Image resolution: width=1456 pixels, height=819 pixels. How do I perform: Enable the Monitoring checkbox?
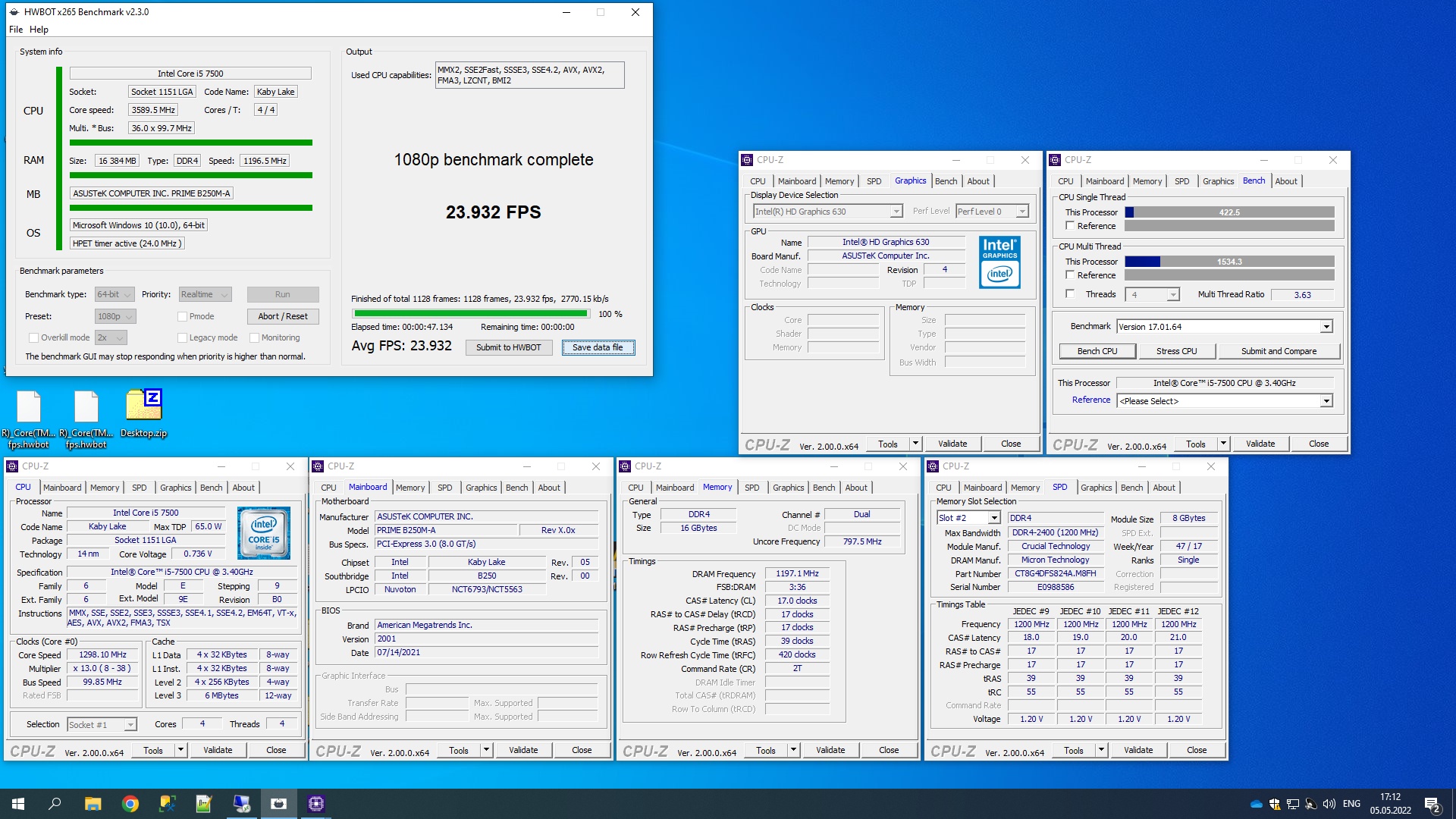coord(254,337)
